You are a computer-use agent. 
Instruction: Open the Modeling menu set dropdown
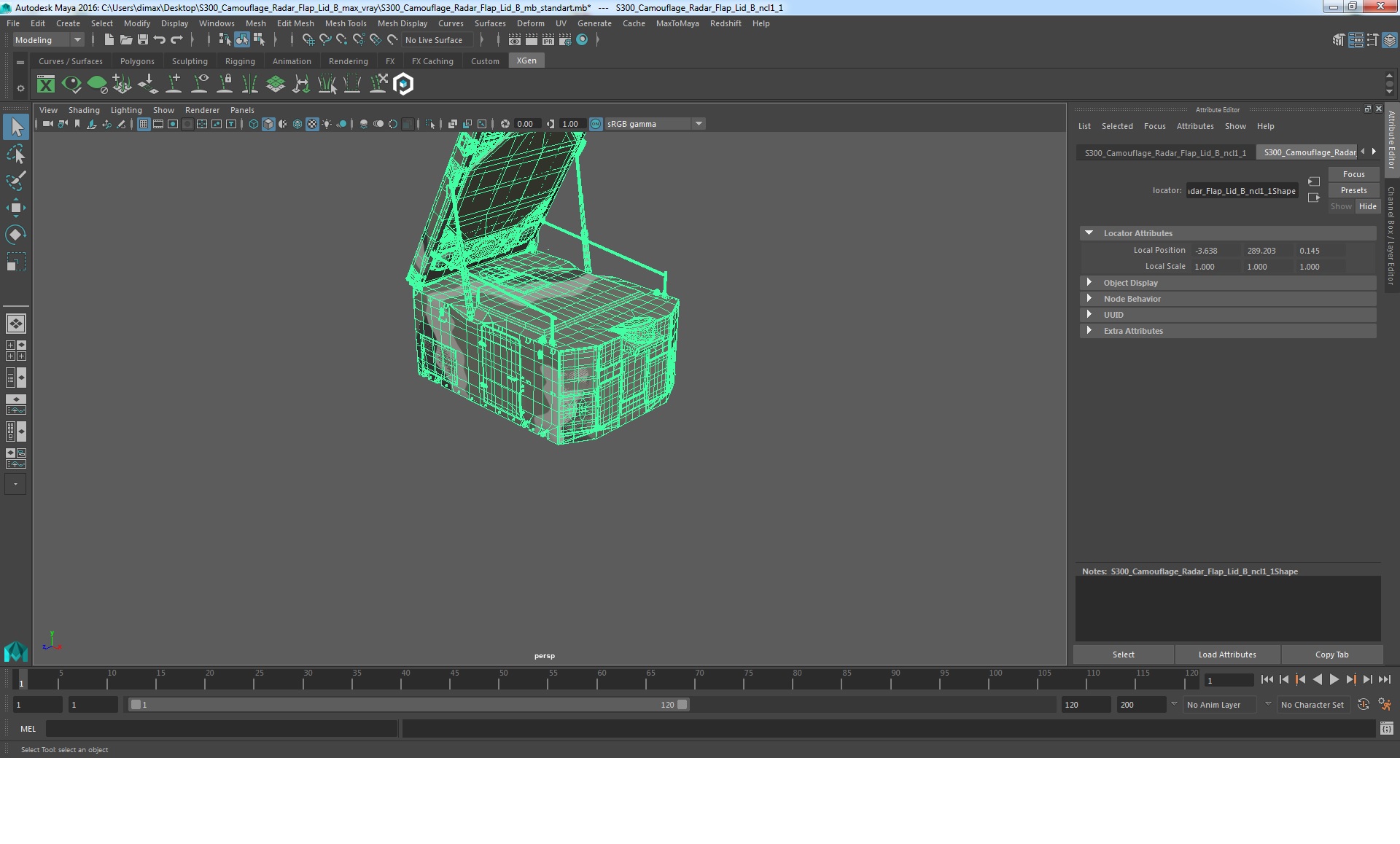point(48,40)
